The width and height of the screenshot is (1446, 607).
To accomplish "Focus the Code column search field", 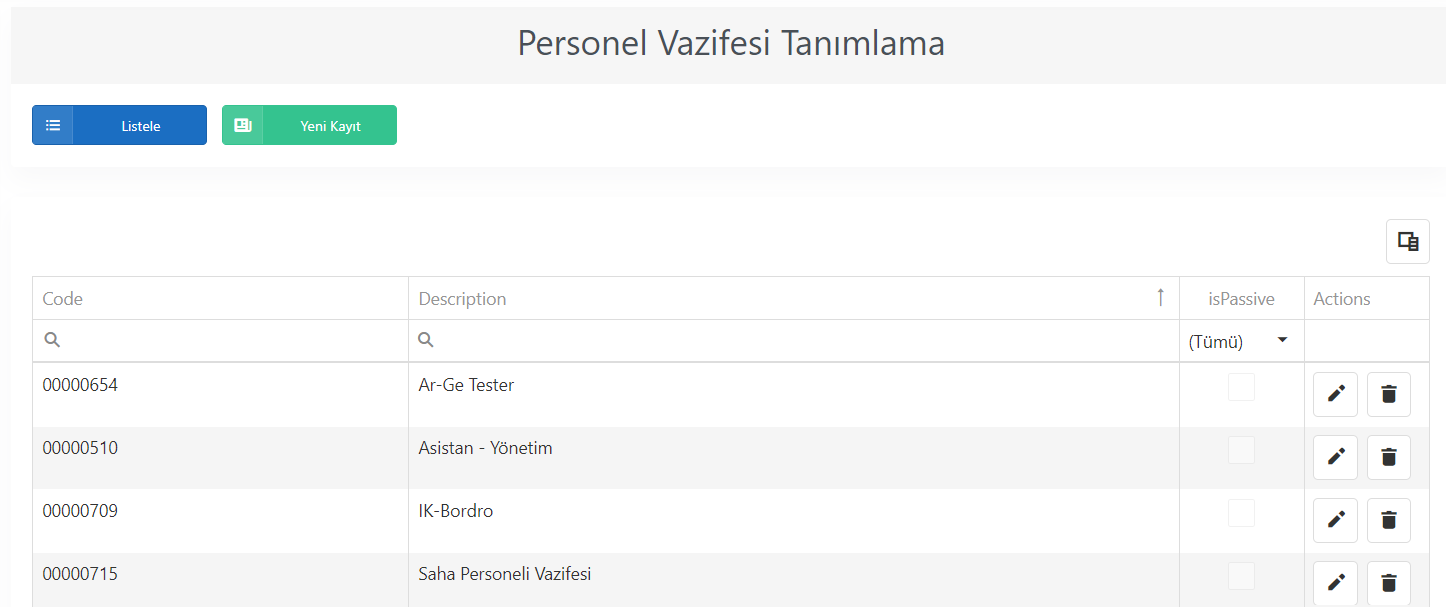I will (220, 341).
